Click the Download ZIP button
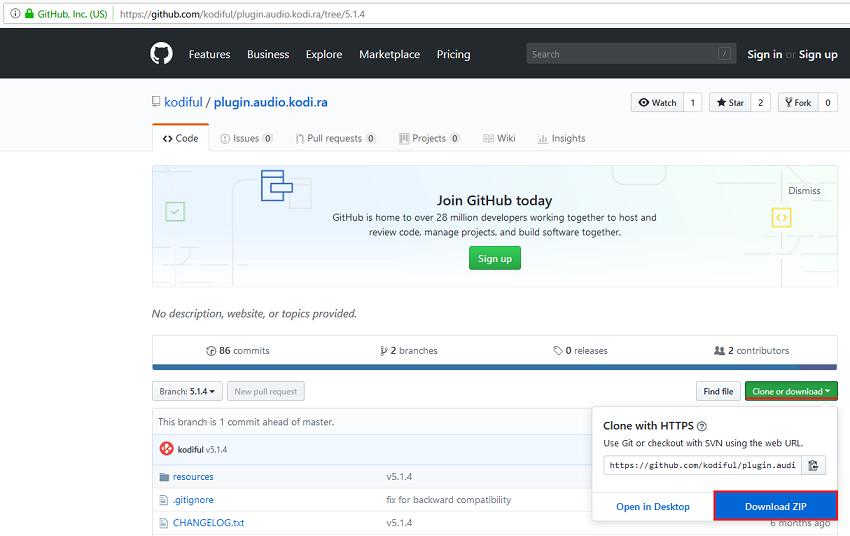This screenshot has height=536, width=850. tap(775, 506)
